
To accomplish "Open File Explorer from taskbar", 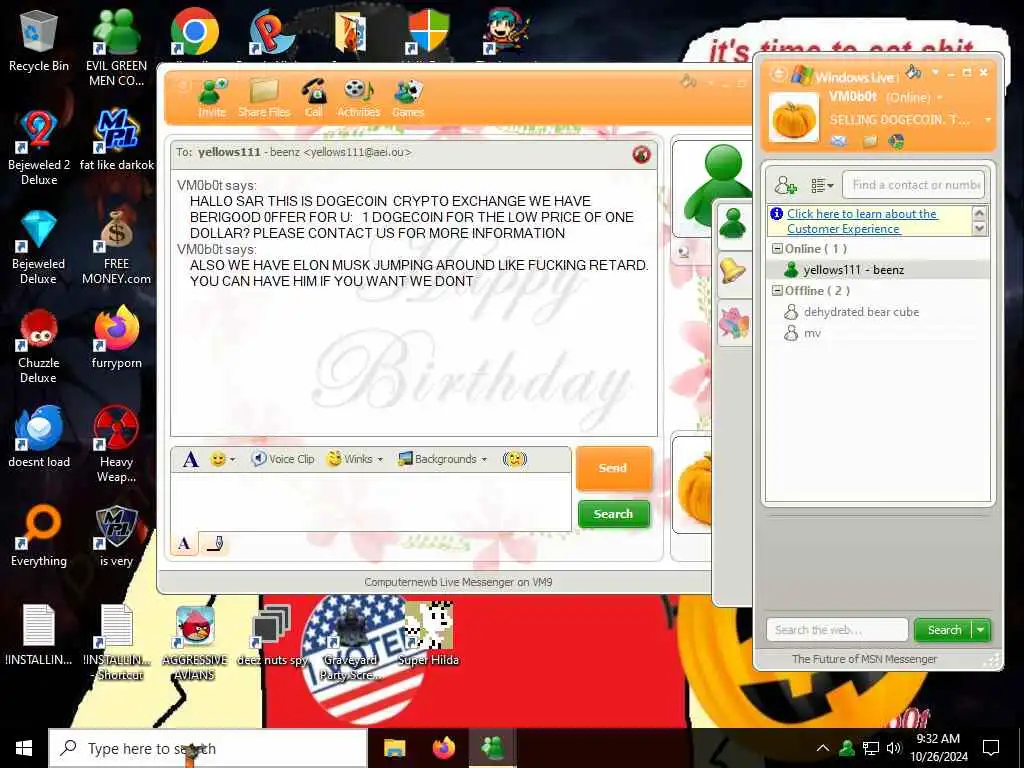I will [394, 748].
